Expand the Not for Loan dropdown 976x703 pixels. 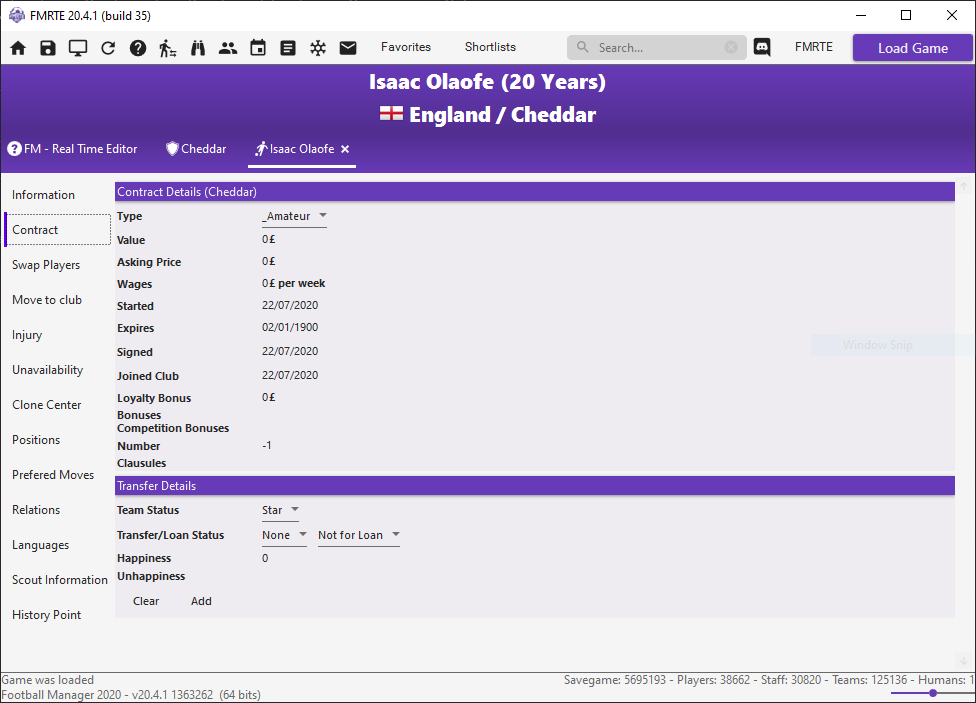point(359,536)
